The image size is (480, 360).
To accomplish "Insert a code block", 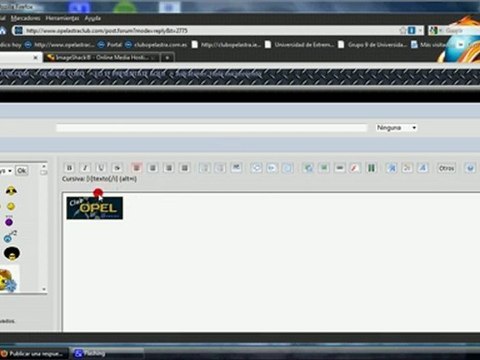I will coord(272,168).
